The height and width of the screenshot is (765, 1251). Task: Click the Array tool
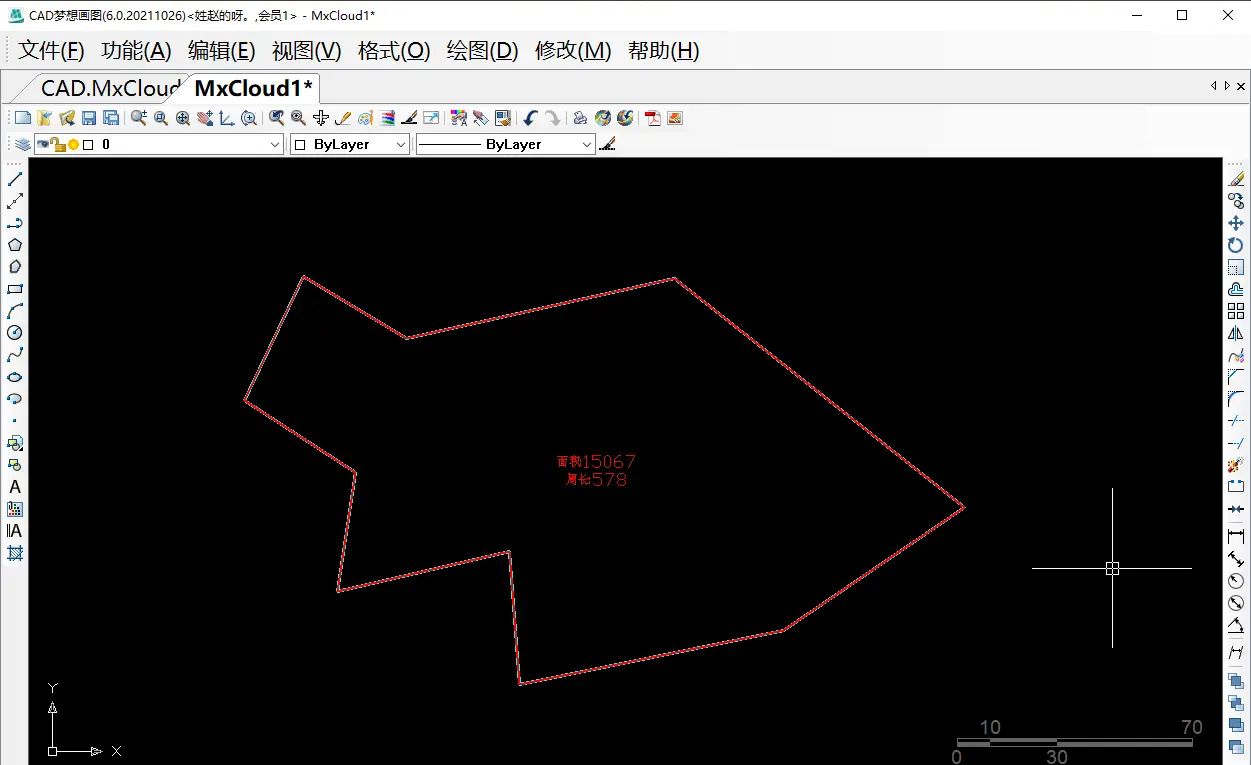(x=1236, y=311)
